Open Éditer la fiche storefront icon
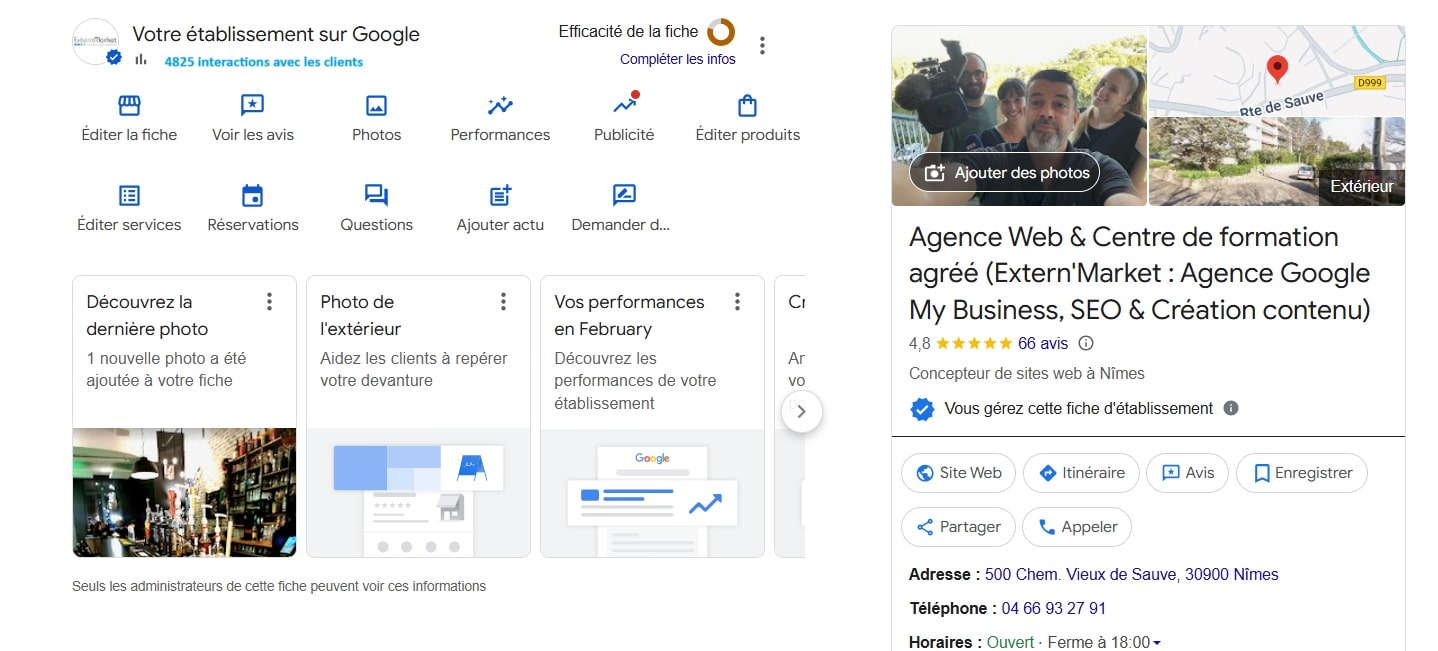The image size is (1438, 651). click(x=129, y=106)
